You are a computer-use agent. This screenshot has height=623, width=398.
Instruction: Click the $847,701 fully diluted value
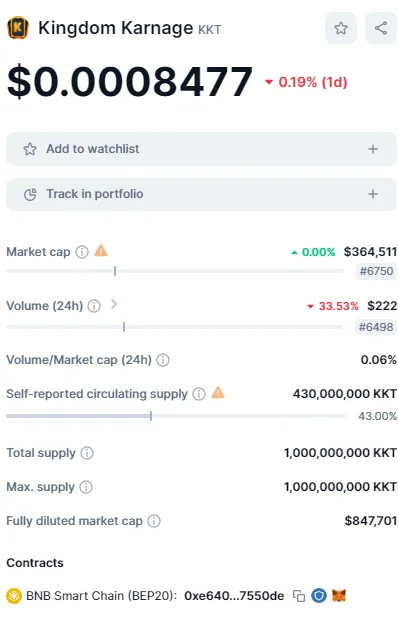371,521
